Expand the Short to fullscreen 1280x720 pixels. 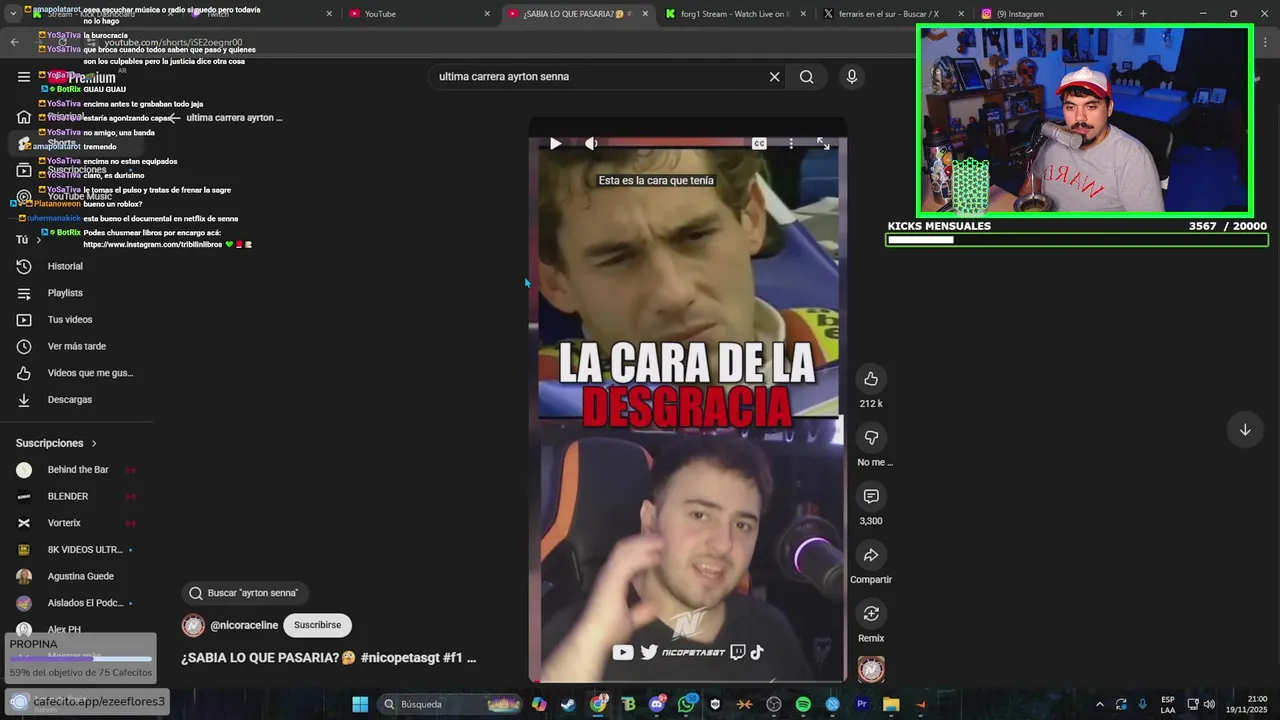pyautogui.click(x=823, y=143)
